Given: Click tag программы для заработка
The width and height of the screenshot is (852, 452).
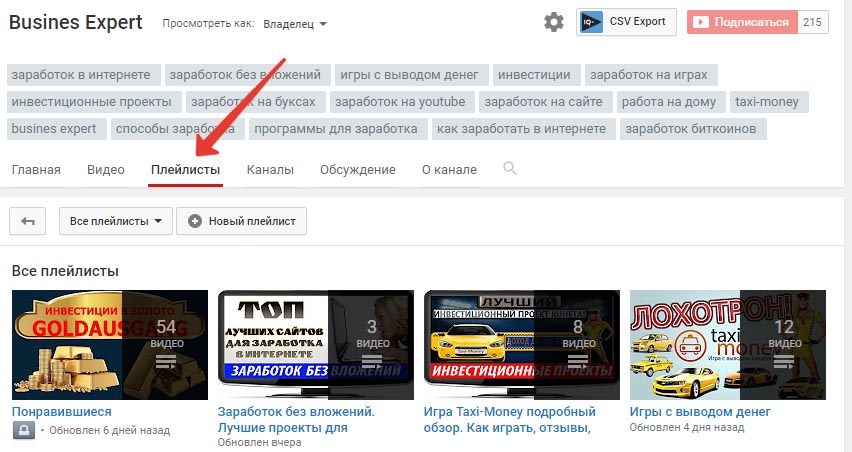Looking at the screenshot, I should tap(339, 129).
